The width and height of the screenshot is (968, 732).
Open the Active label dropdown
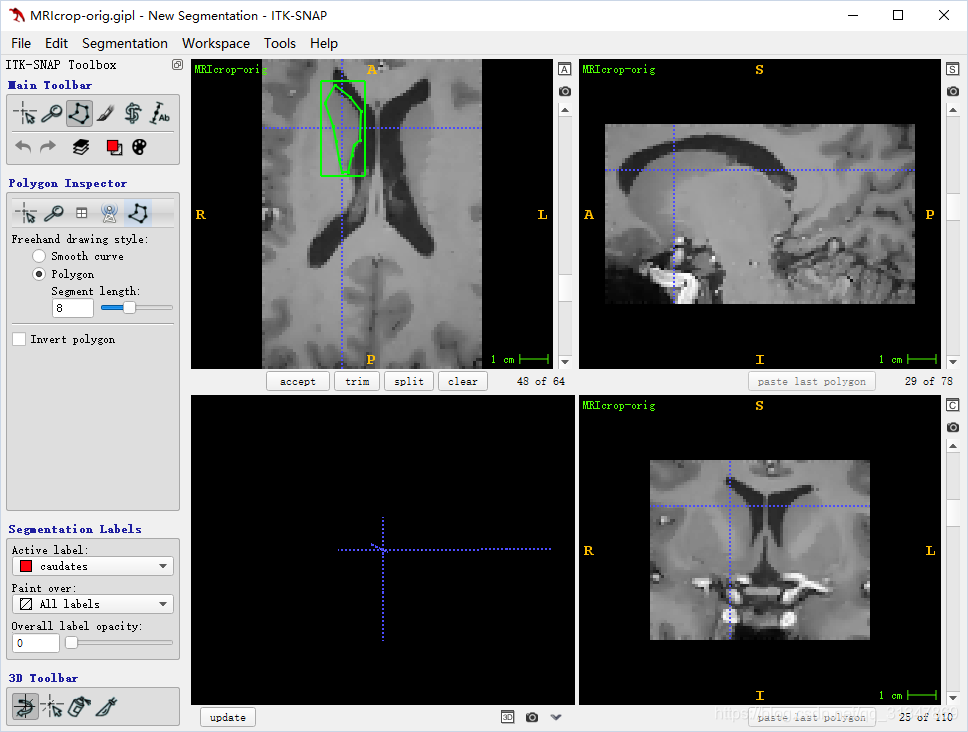(93, 566)
